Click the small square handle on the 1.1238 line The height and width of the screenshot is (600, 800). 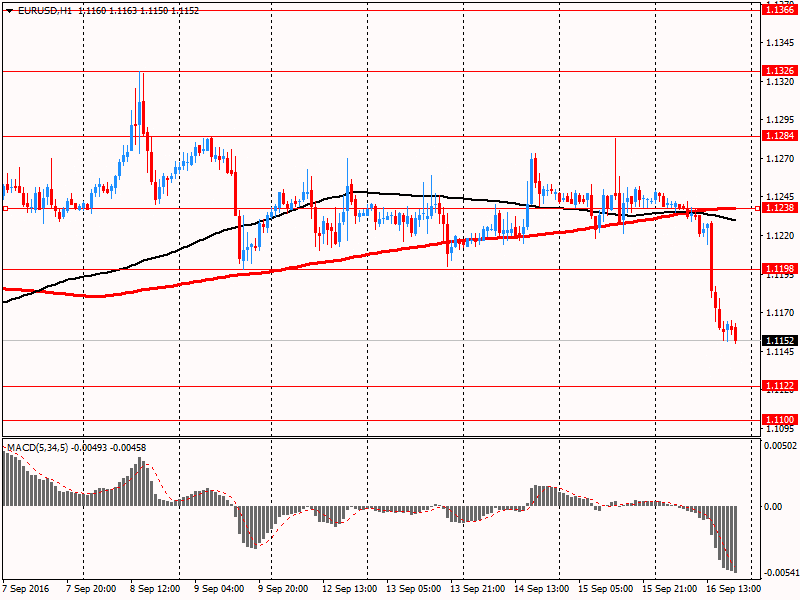coord(6,208)
